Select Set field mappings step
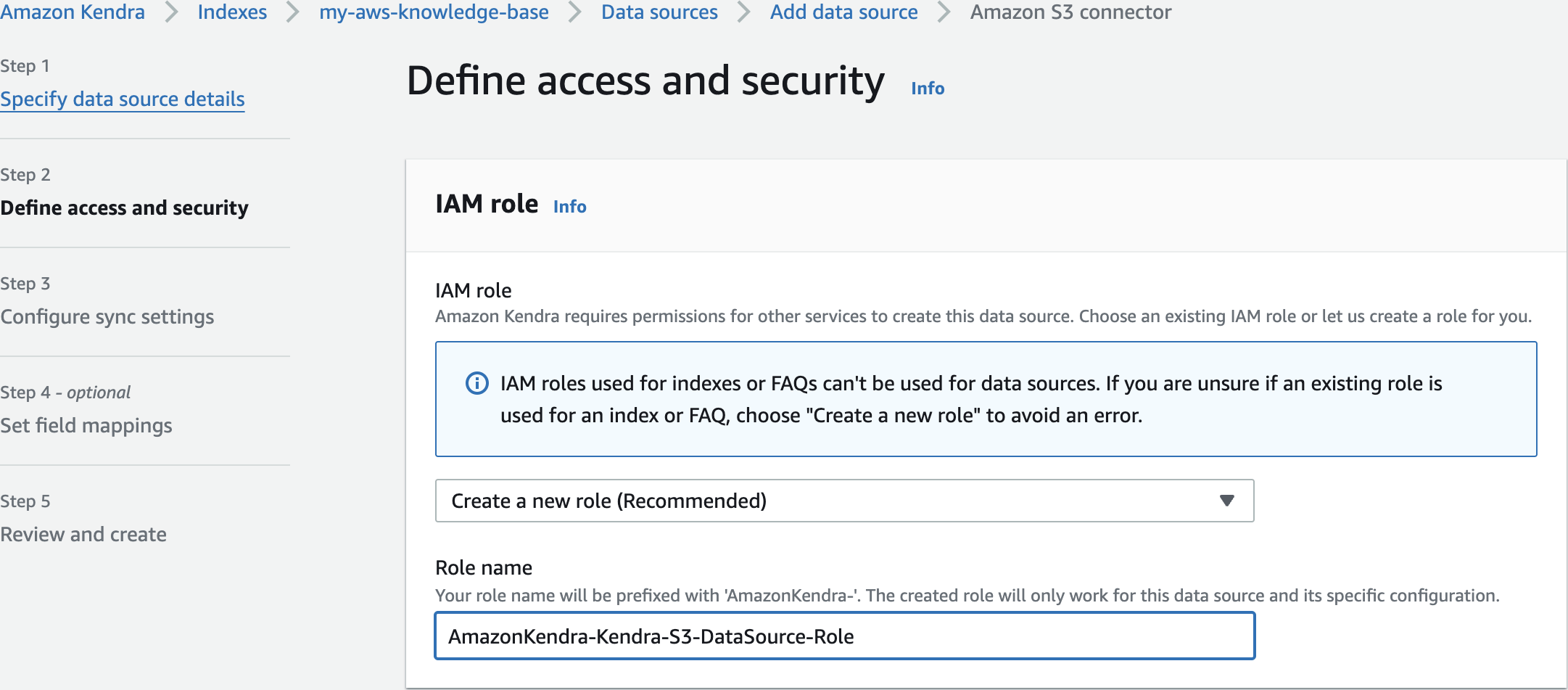1568x690 pixels. pyautogui.click(x=86, y=425)
